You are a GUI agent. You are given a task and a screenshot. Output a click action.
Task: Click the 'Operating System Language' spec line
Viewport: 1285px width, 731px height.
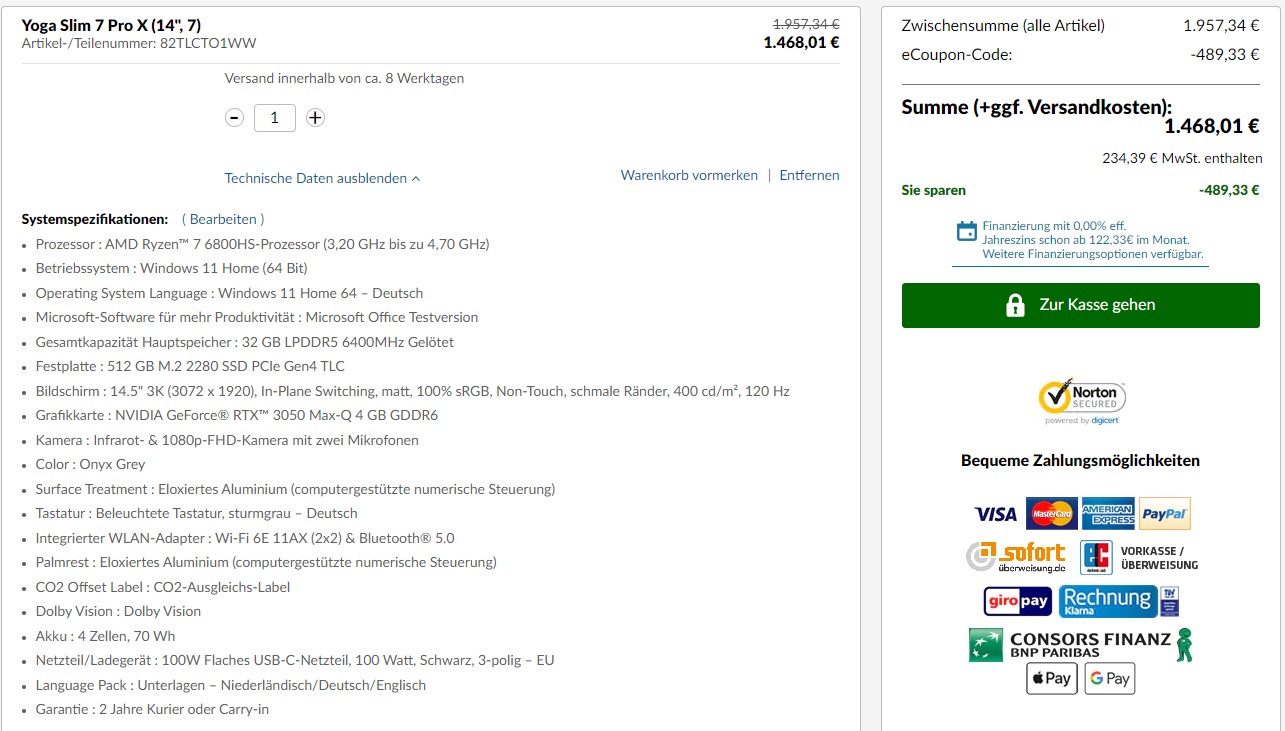click(229, 293)
